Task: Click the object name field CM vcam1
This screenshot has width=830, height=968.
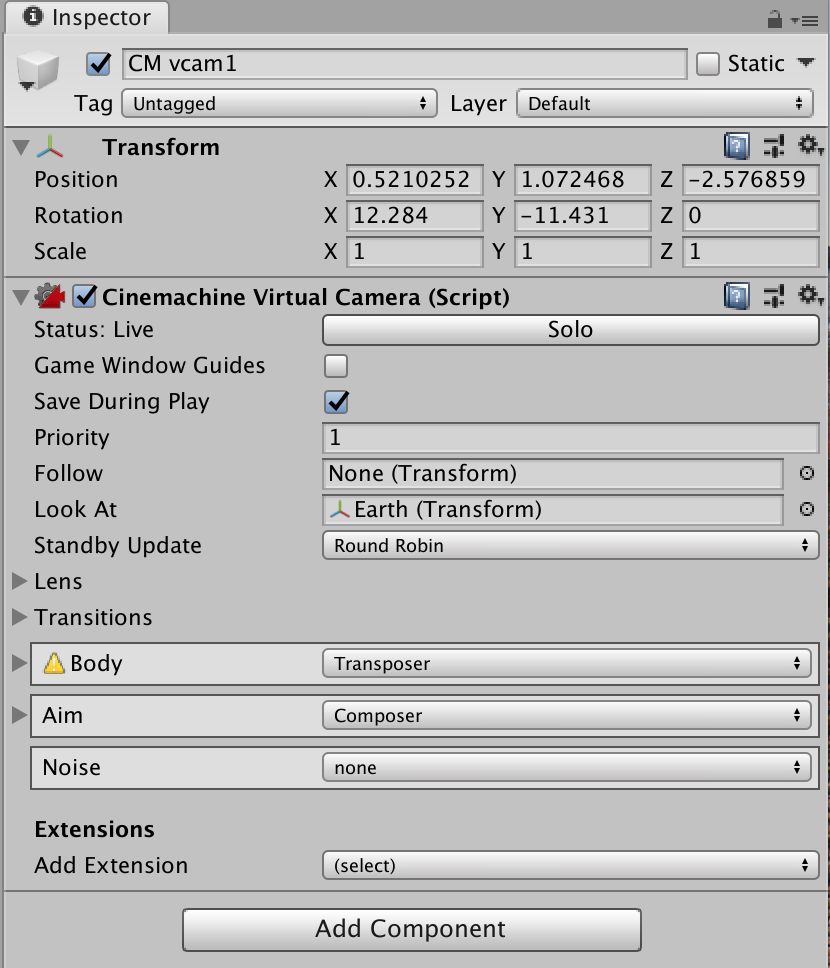Action: [x=405, y=64]
